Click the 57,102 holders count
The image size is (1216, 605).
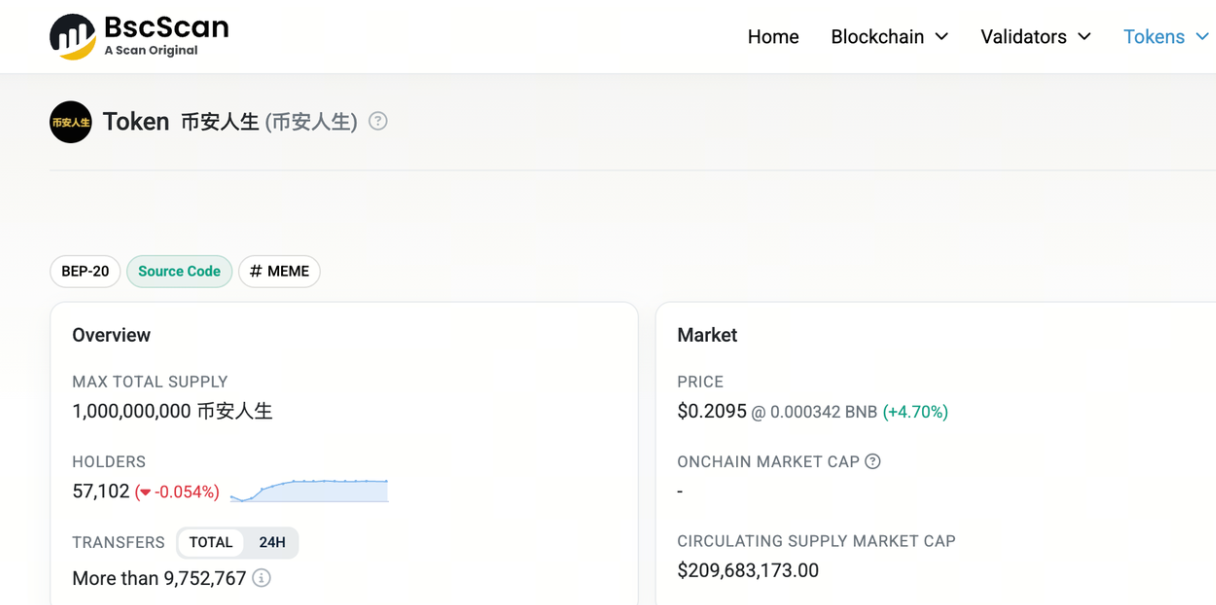[x=101, y=491]
